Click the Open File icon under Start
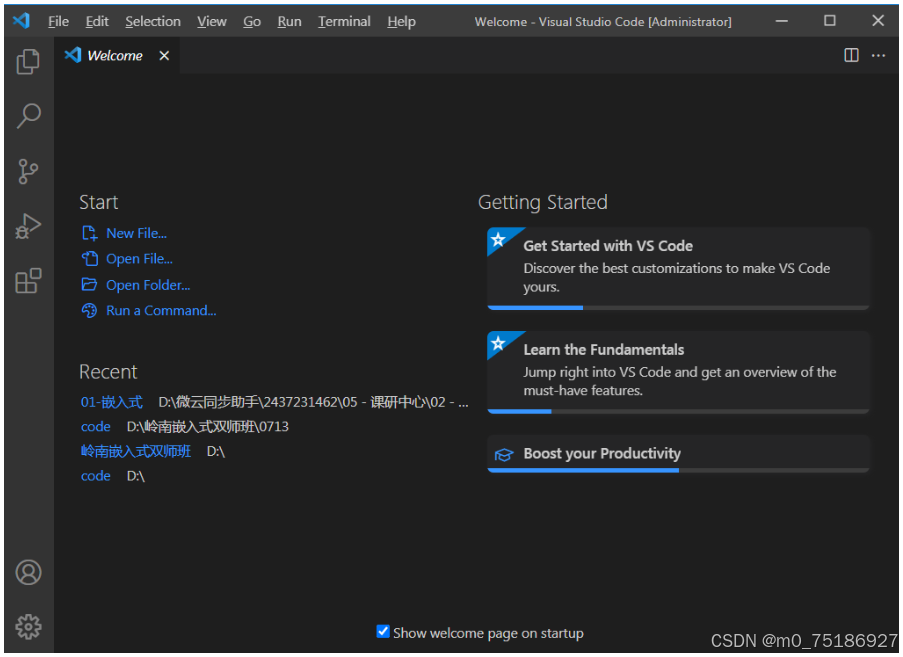Image resolution: width=903 pixels, height=657 pixels. coord(89,259)
